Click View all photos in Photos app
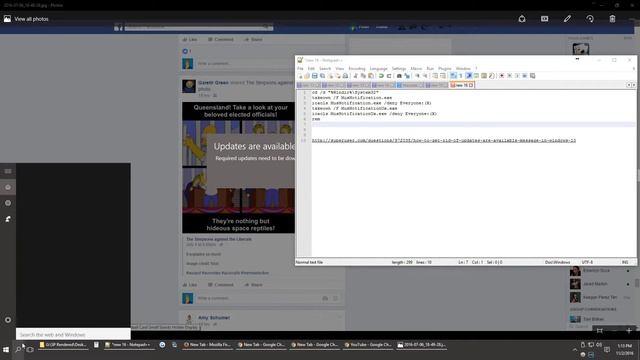 26,19
